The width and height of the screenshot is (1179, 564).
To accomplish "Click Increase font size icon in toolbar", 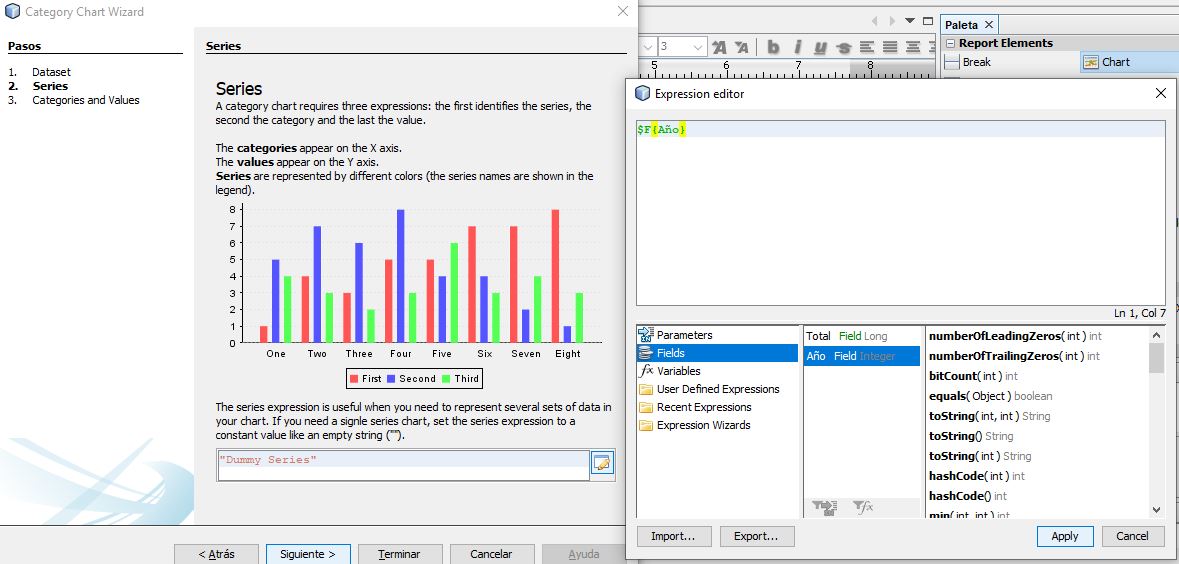I will point(720,47).
